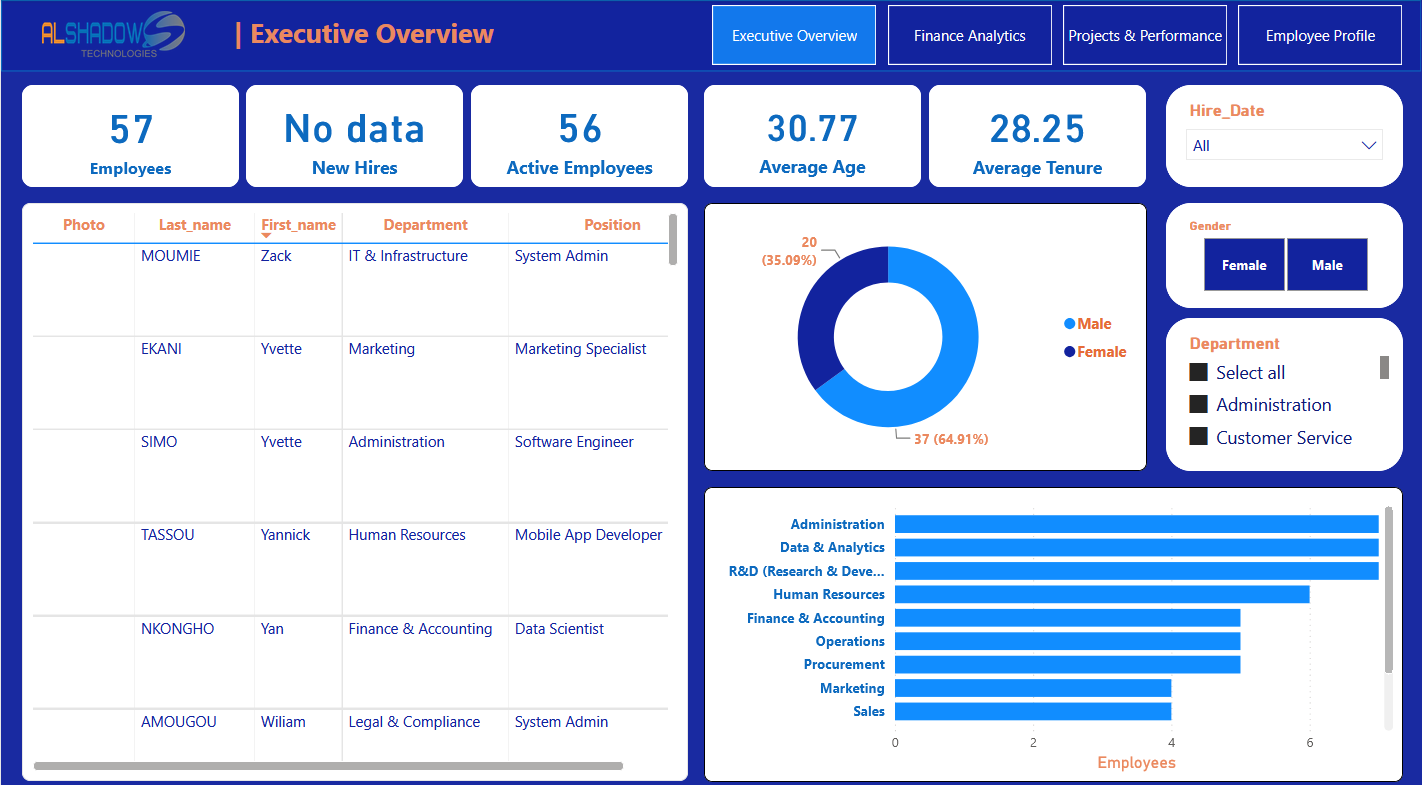1422x785 pixels.
Task: Select the Administration bar in chart
Action: [1136, 524]
